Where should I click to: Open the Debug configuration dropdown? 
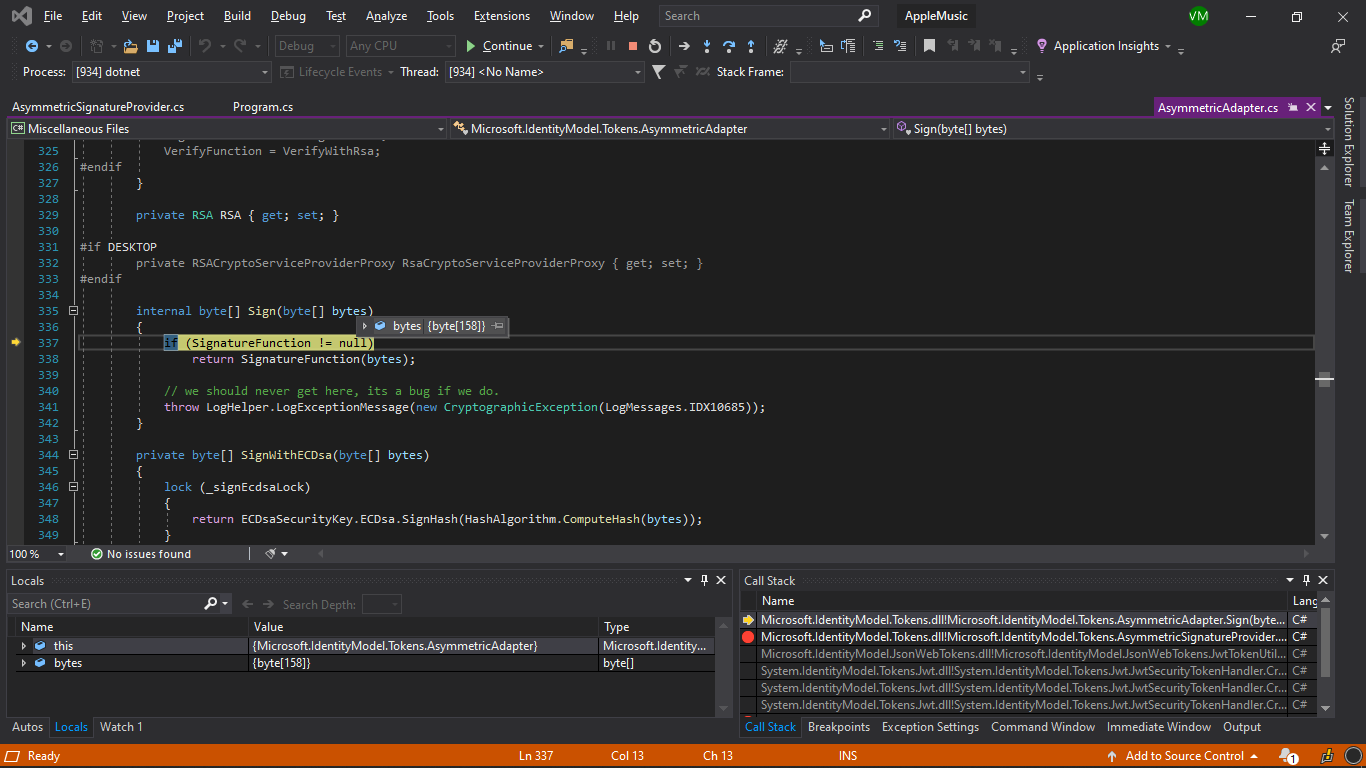[306, 46]
